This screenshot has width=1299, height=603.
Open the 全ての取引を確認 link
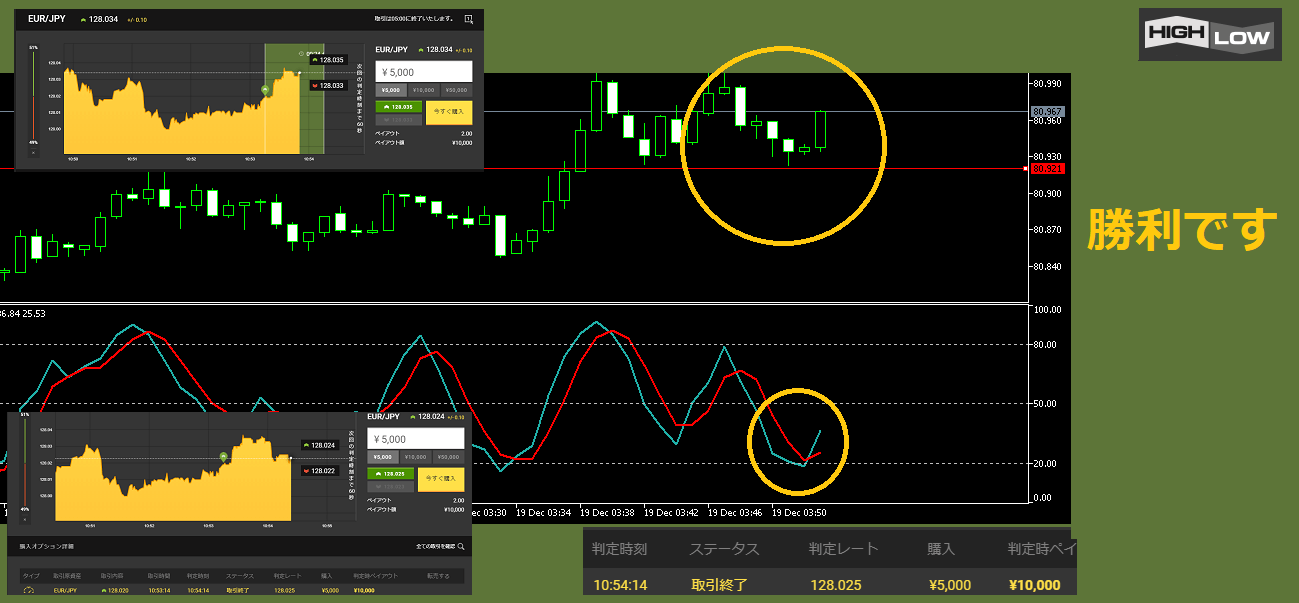pyautogui.click(x=435, y=547)
